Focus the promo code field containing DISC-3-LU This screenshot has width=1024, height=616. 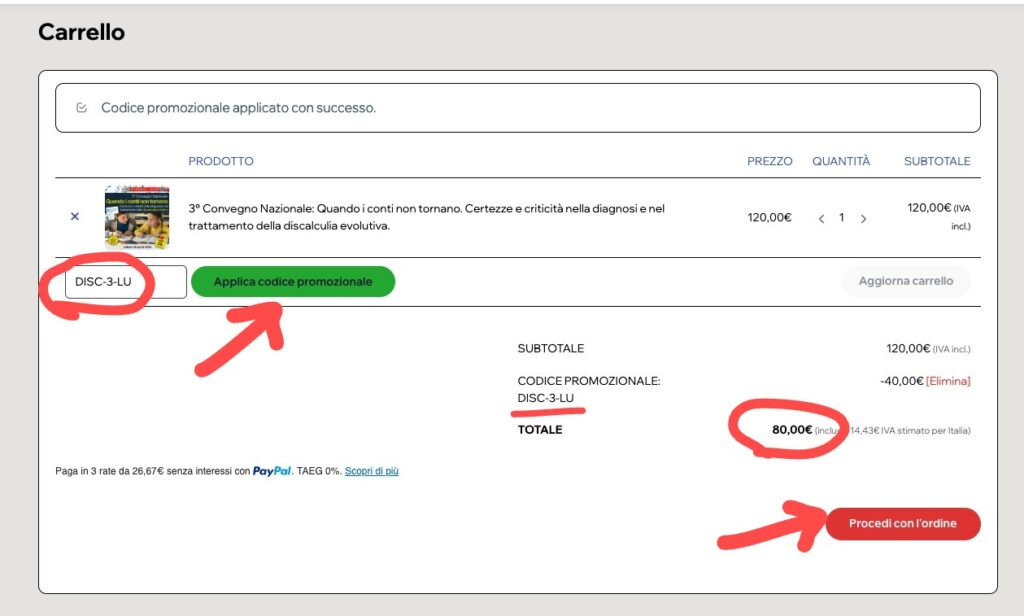[x=125, y=282]
